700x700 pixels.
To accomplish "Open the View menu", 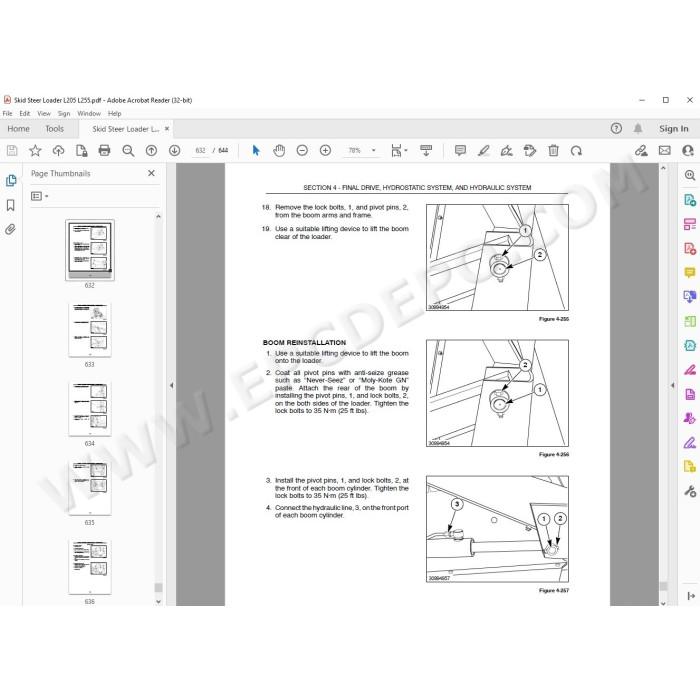I will [44, 113].
